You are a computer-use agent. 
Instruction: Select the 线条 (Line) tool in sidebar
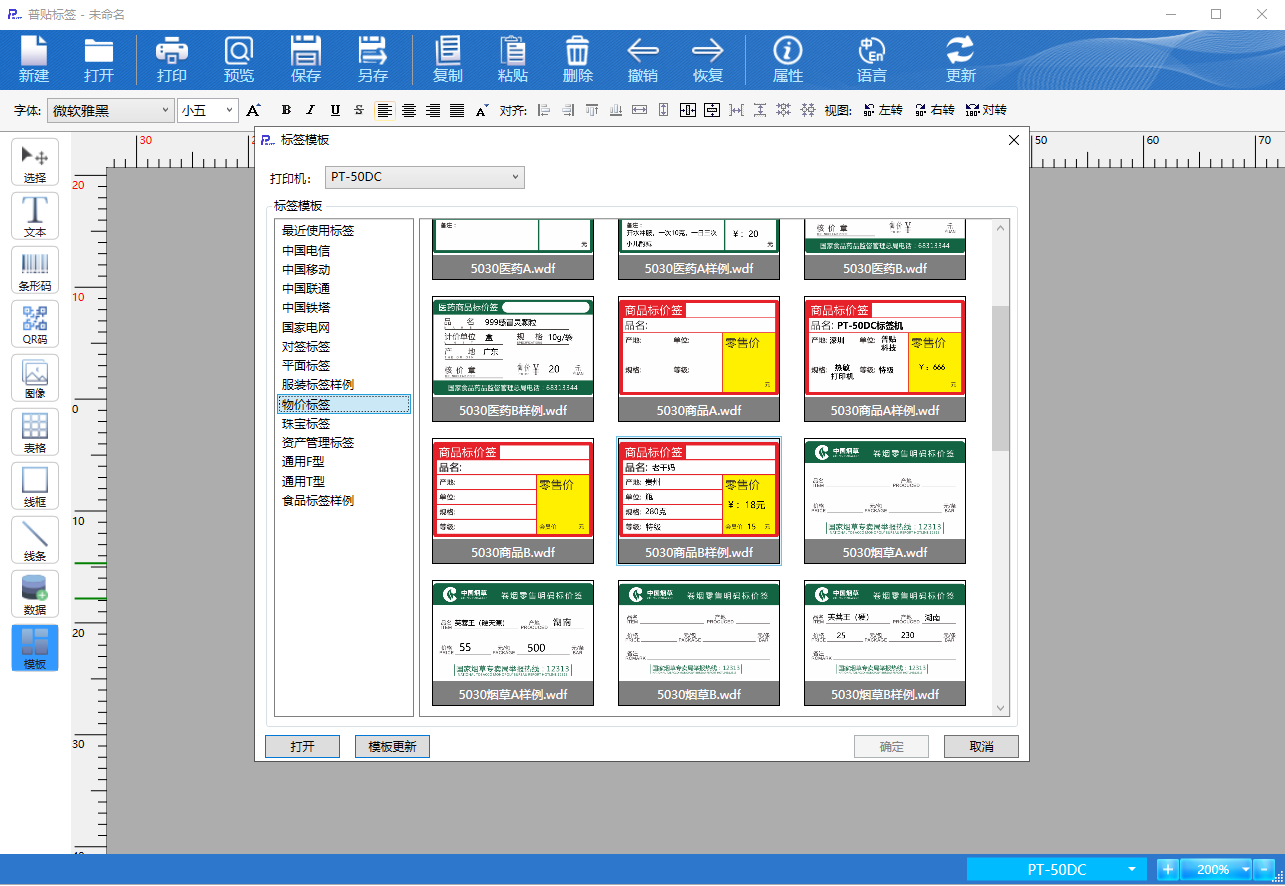(35, 540)
